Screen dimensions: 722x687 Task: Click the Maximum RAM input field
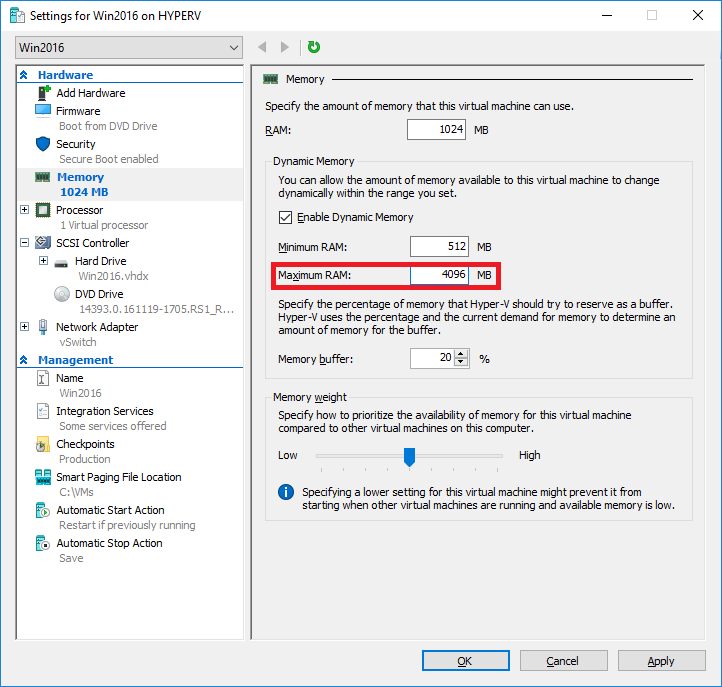tap(439, 275)
